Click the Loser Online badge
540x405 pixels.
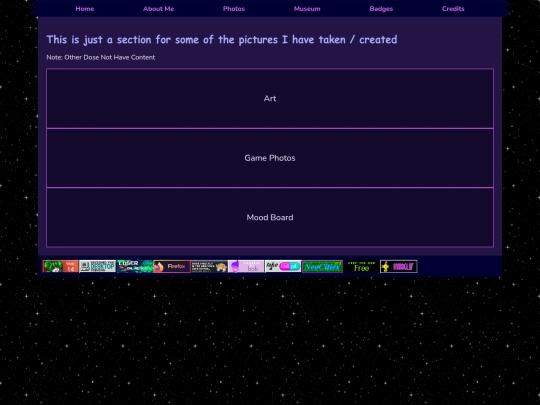pyautogui.click(x=135, y=266)
